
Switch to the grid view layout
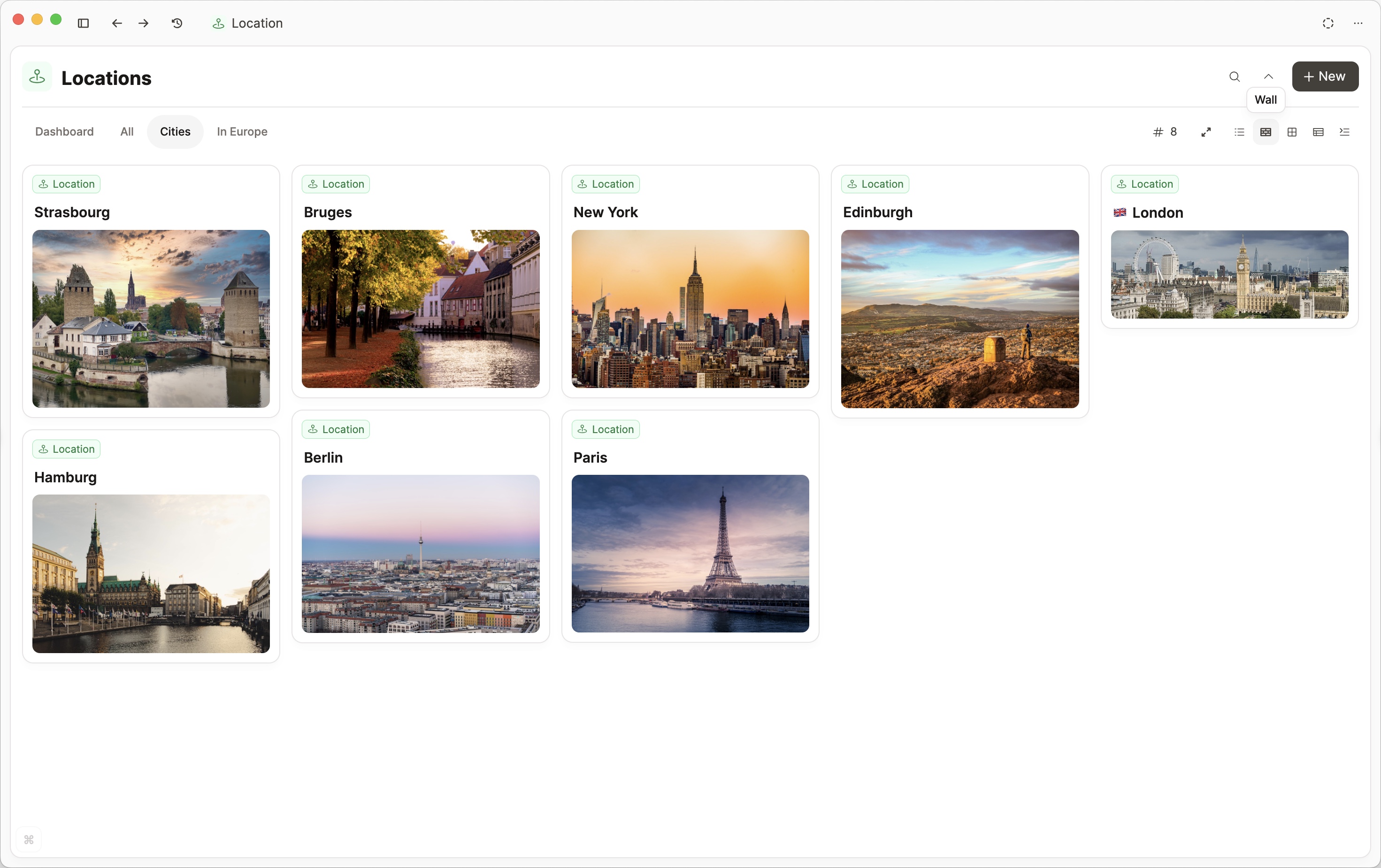point(1291,132)
